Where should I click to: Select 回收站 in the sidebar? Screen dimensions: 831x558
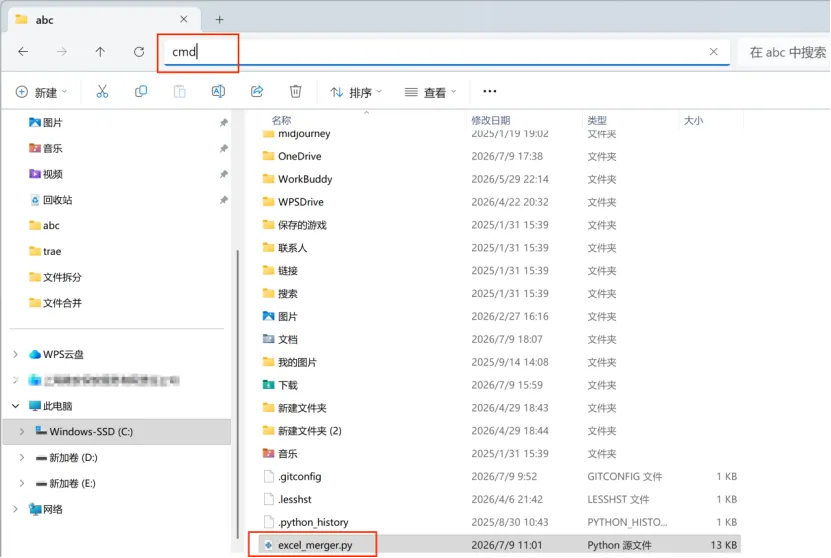[51, 200]
